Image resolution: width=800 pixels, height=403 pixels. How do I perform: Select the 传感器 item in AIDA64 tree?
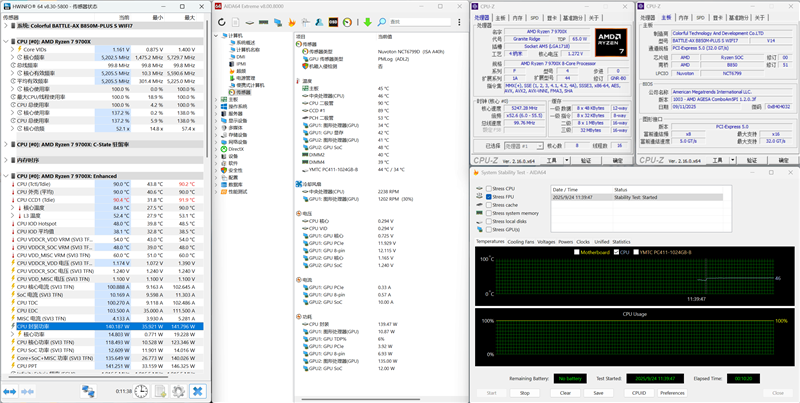tap(240, 92)
